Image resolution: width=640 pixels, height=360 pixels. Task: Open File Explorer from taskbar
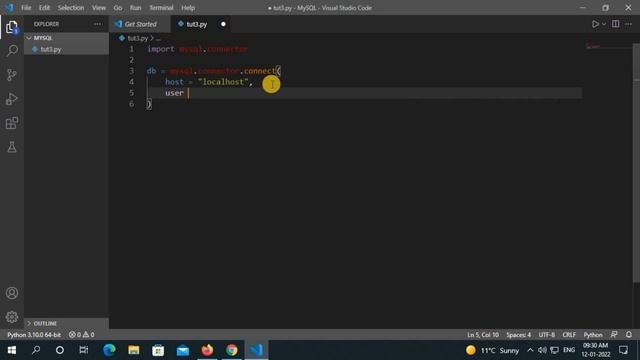coord(134,350)
